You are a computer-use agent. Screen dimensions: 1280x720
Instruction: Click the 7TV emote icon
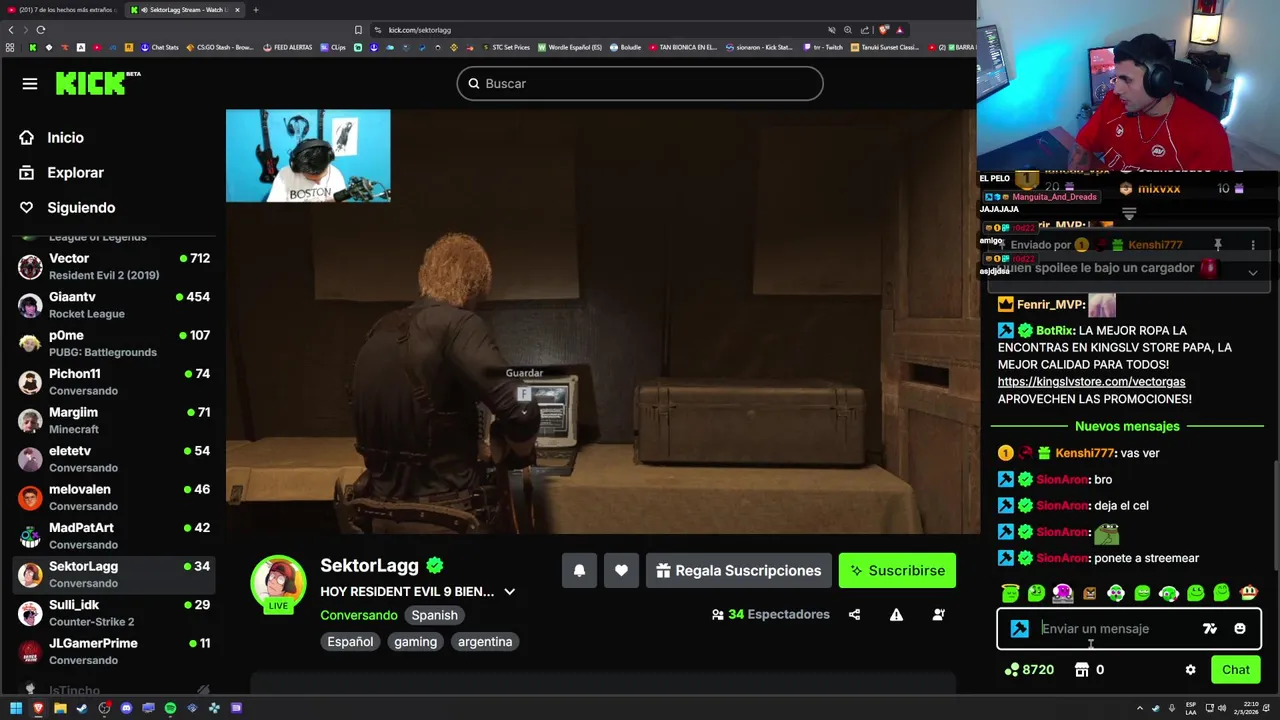(x=1210, y=629)
